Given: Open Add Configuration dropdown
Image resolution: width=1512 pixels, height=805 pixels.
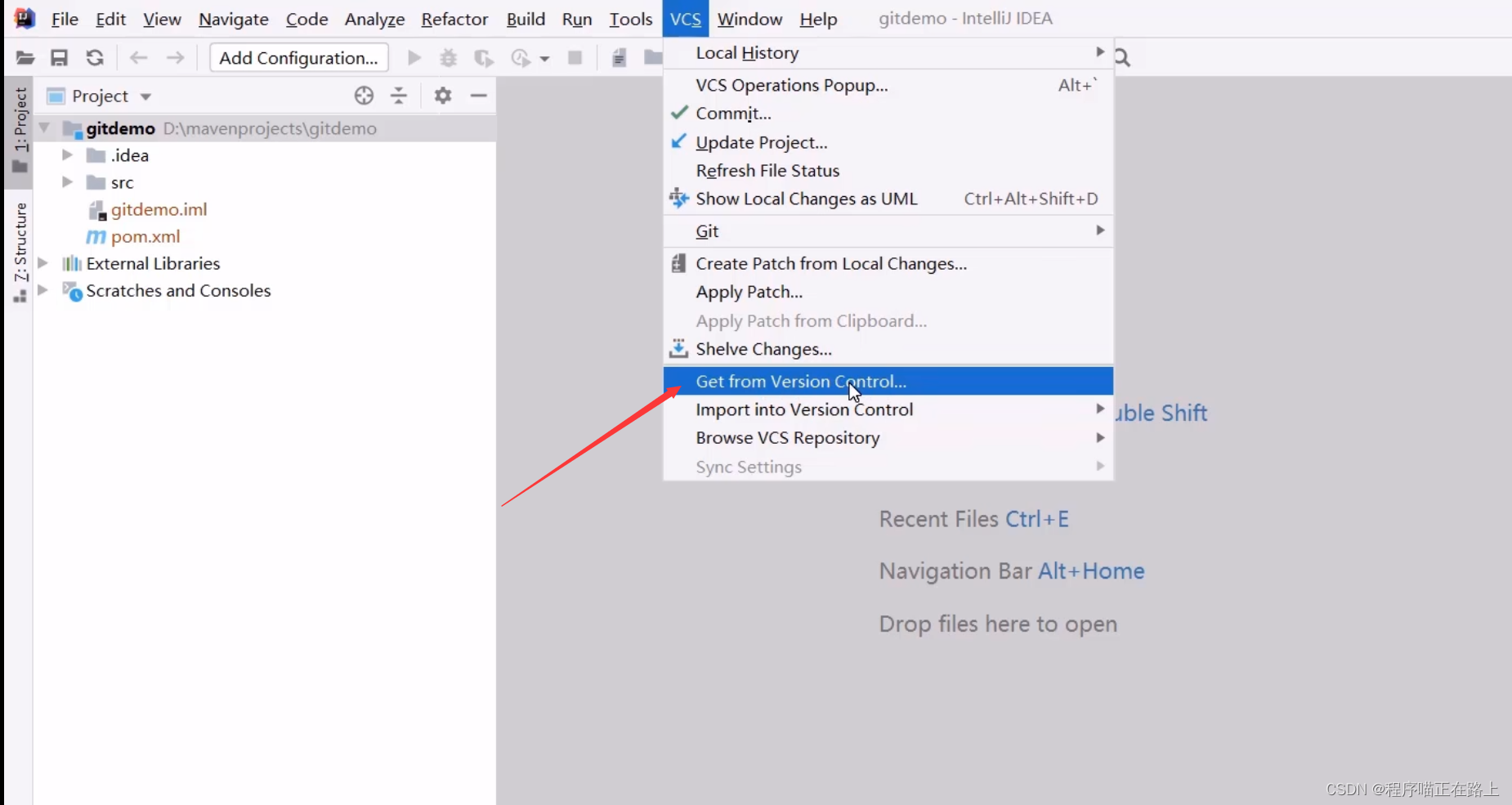Looking at the screenshot, I should click(x=298, y=58).
